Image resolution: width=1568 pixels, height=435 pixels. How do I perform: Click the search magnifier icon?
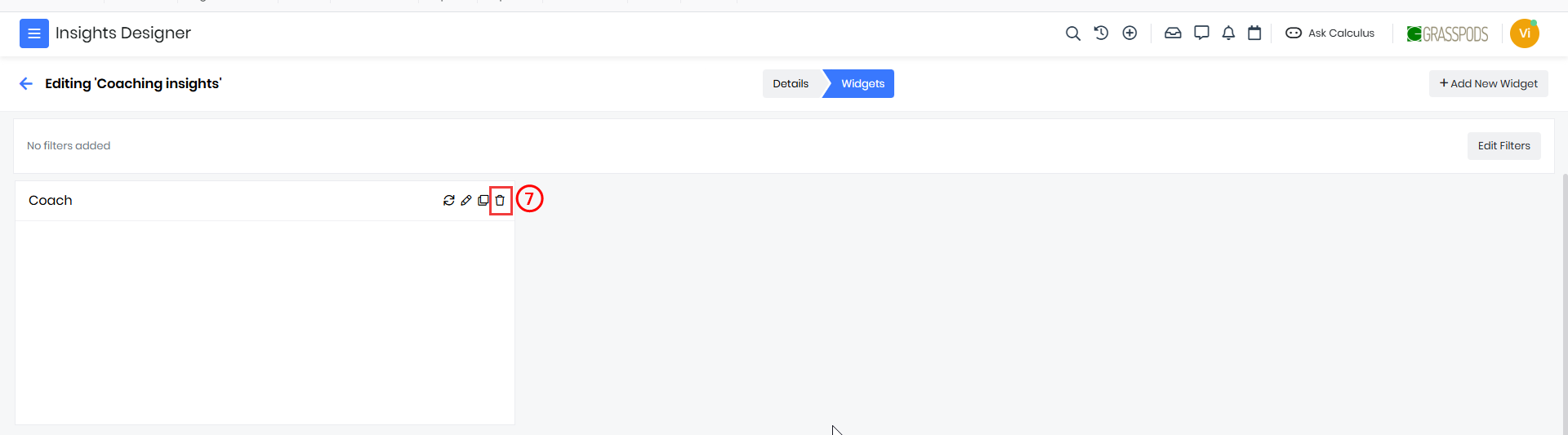pos(1073,33)
